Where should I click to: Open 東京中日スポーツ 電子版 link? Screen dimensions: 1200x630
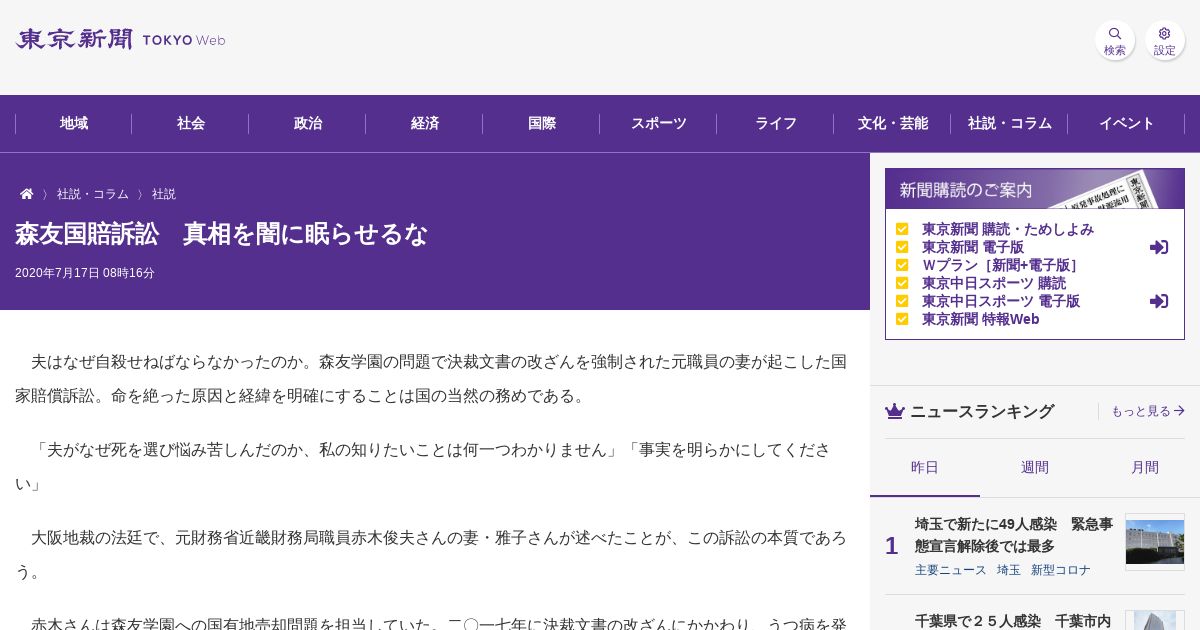pyautogui.click(x=1001, y=301)
